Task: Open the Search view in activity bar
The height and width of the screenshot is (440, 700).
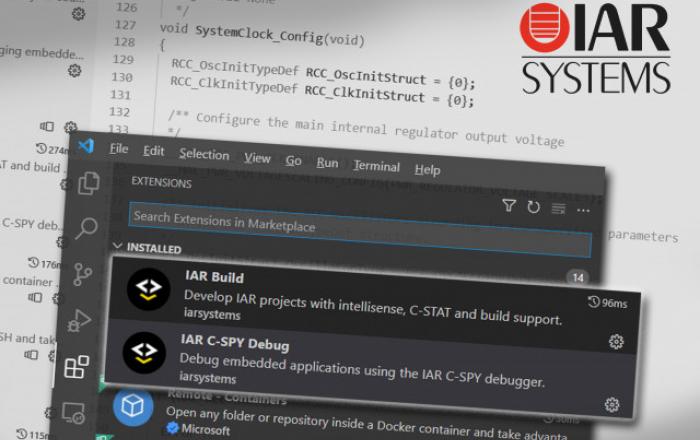Action: pos(87,229)
